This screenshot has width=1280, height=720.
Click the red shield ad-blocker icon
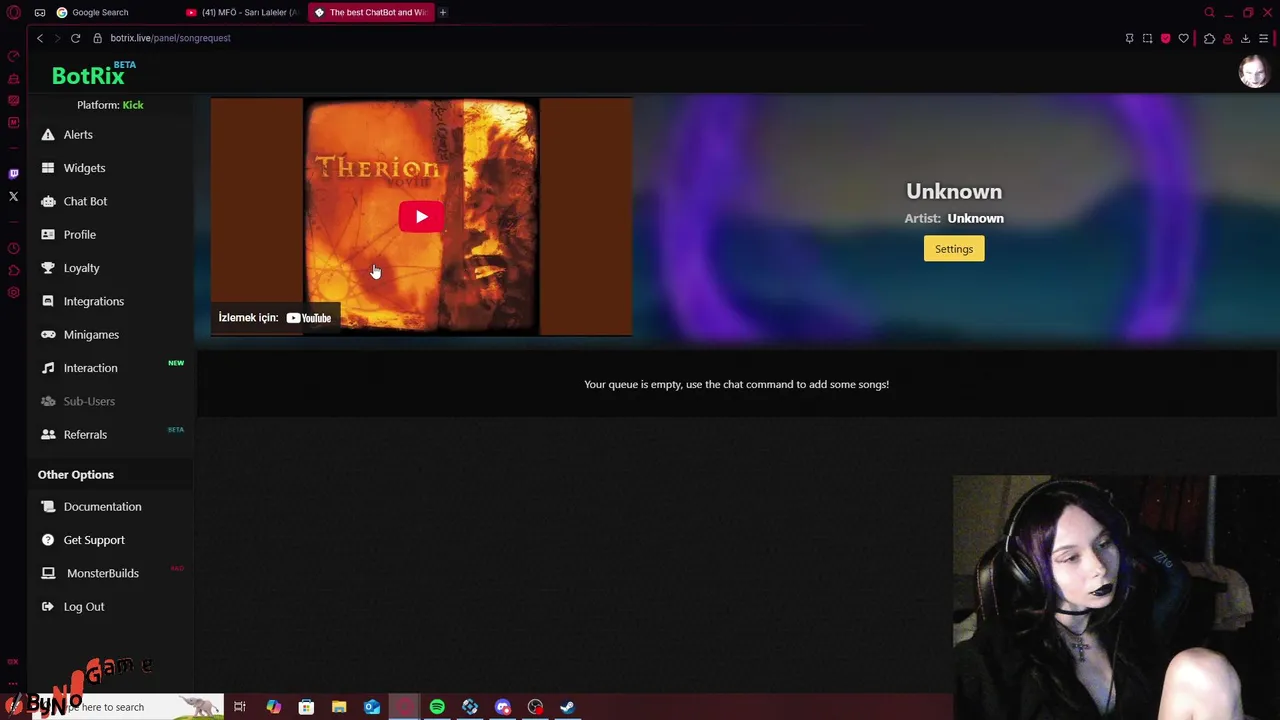[1165, 38]
